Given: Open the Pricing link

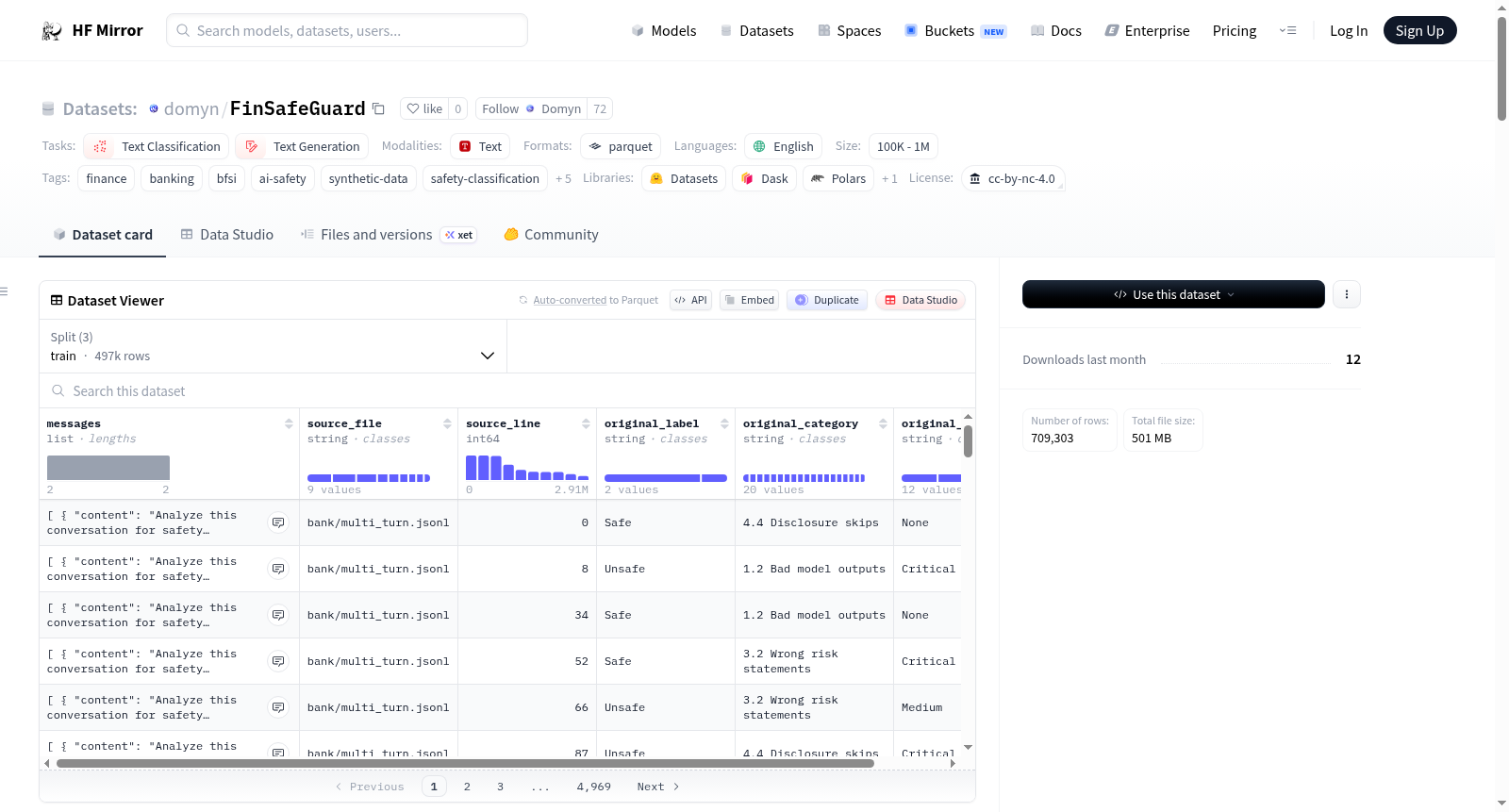Looking at the screenshot, I should (x=1235, y=30).
